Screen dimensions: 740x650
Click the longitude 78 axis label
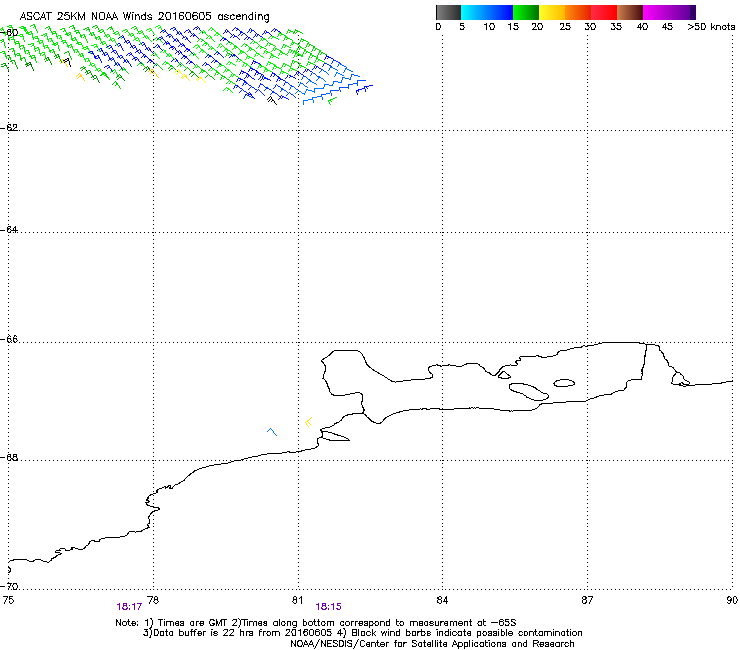point(153,600)
